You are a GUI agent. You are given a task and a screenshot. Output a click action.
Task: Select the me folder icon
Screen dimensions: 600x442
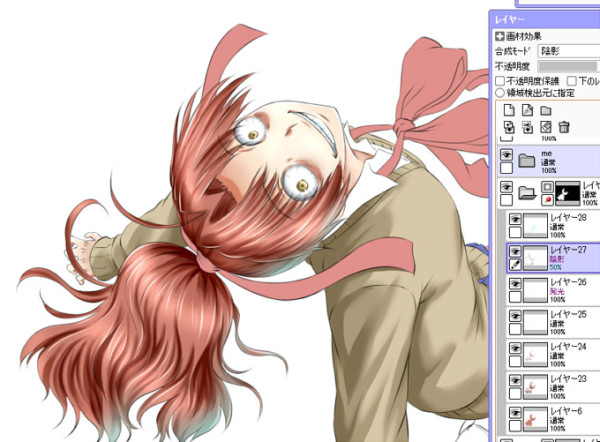coord(527,161)
